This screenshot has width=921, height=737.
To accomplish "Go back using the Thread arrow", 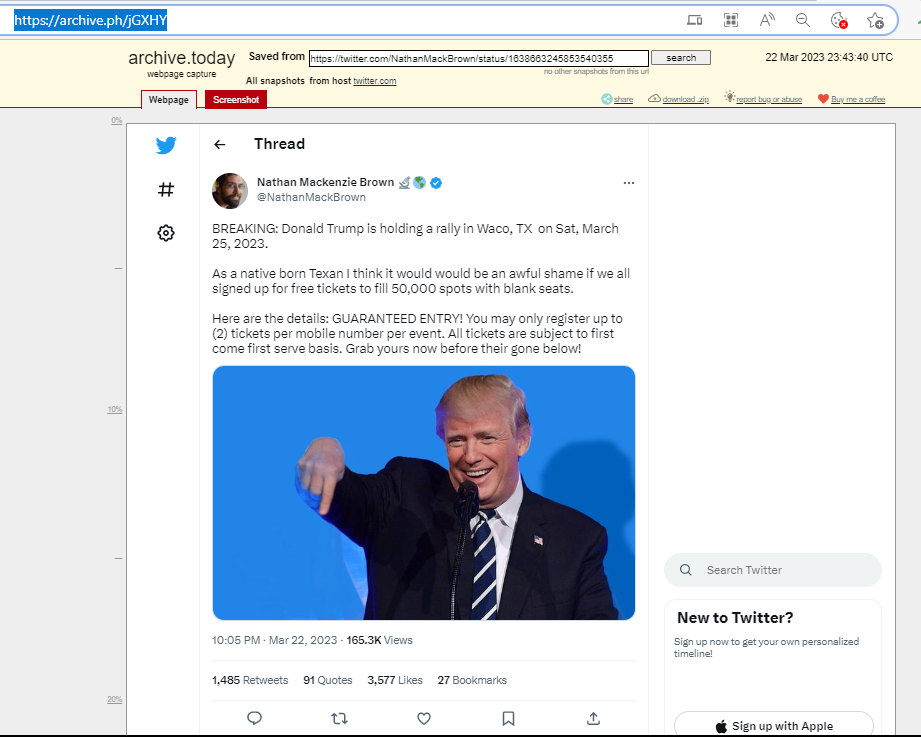I will 220,144.
